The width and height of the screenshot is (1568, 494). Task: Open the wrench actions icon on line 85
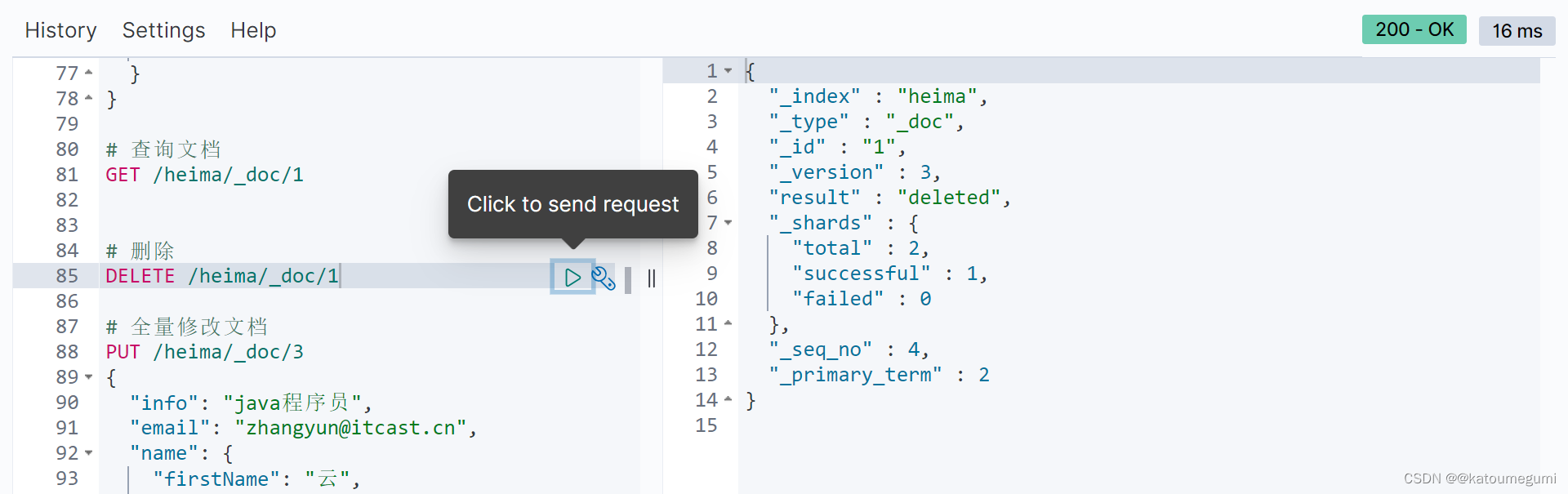[604, 278]
